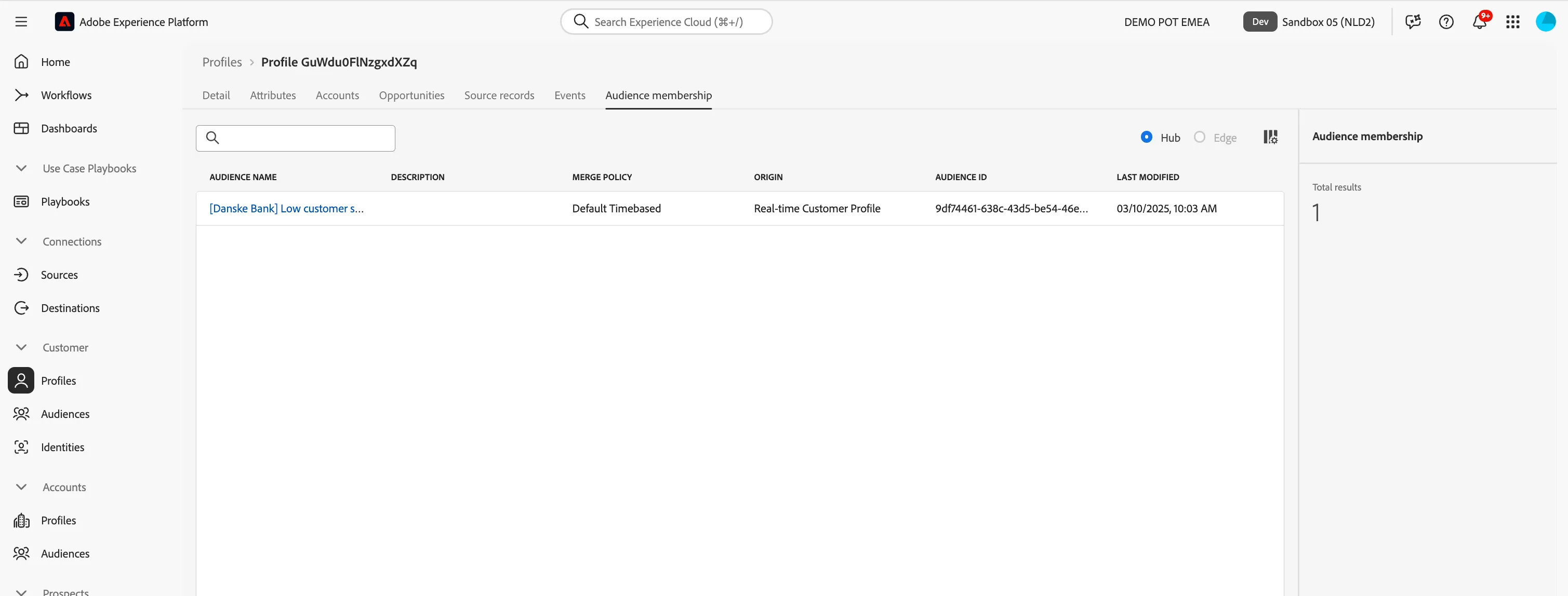Go to Sources in the sidebar
Screen dimensions: 1568x596
pyautogui.click(x=59, y=275)
